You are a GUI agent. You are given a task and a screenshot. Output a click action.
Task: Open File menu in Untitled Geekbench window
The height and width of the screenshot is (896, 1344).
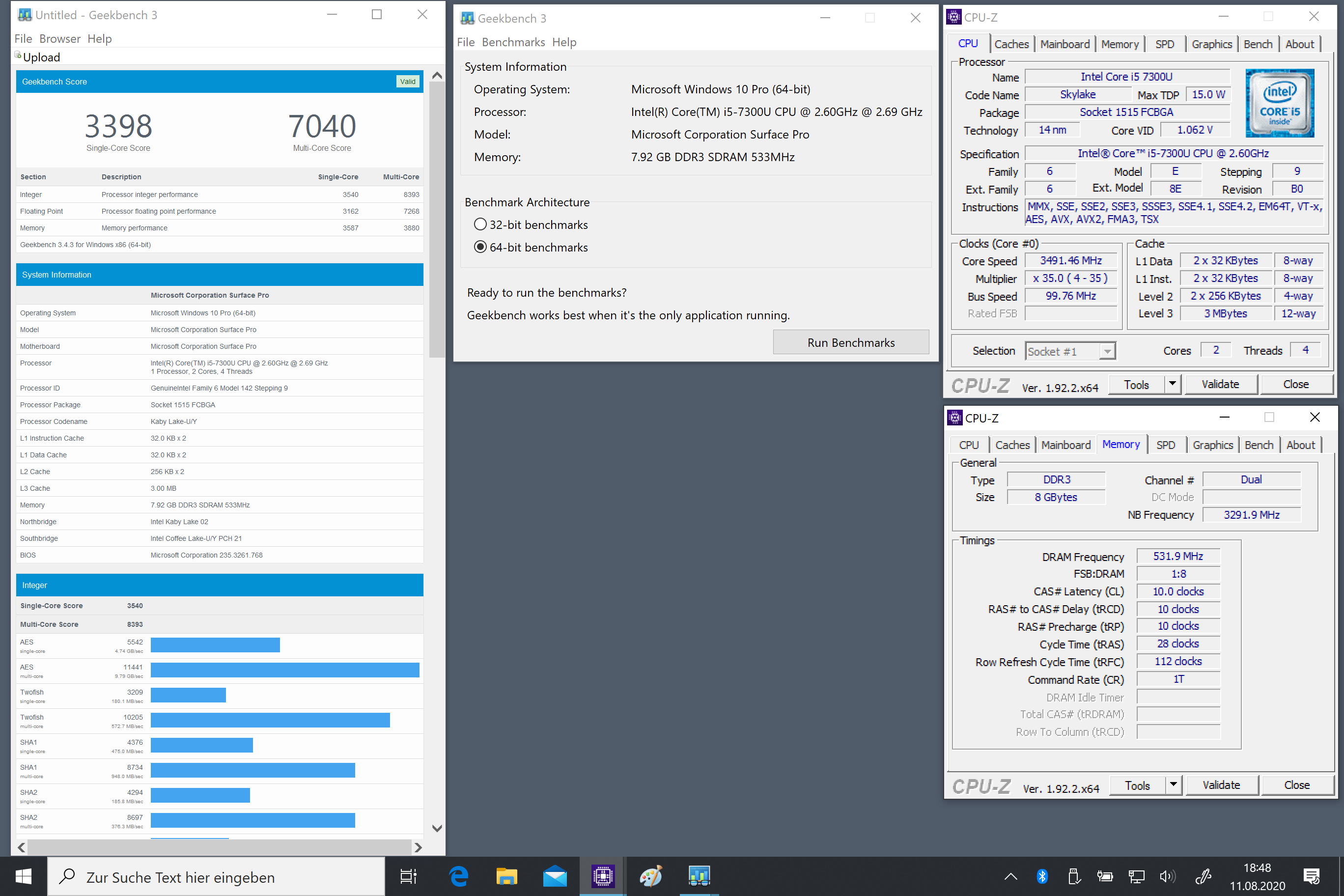(23, 39)
